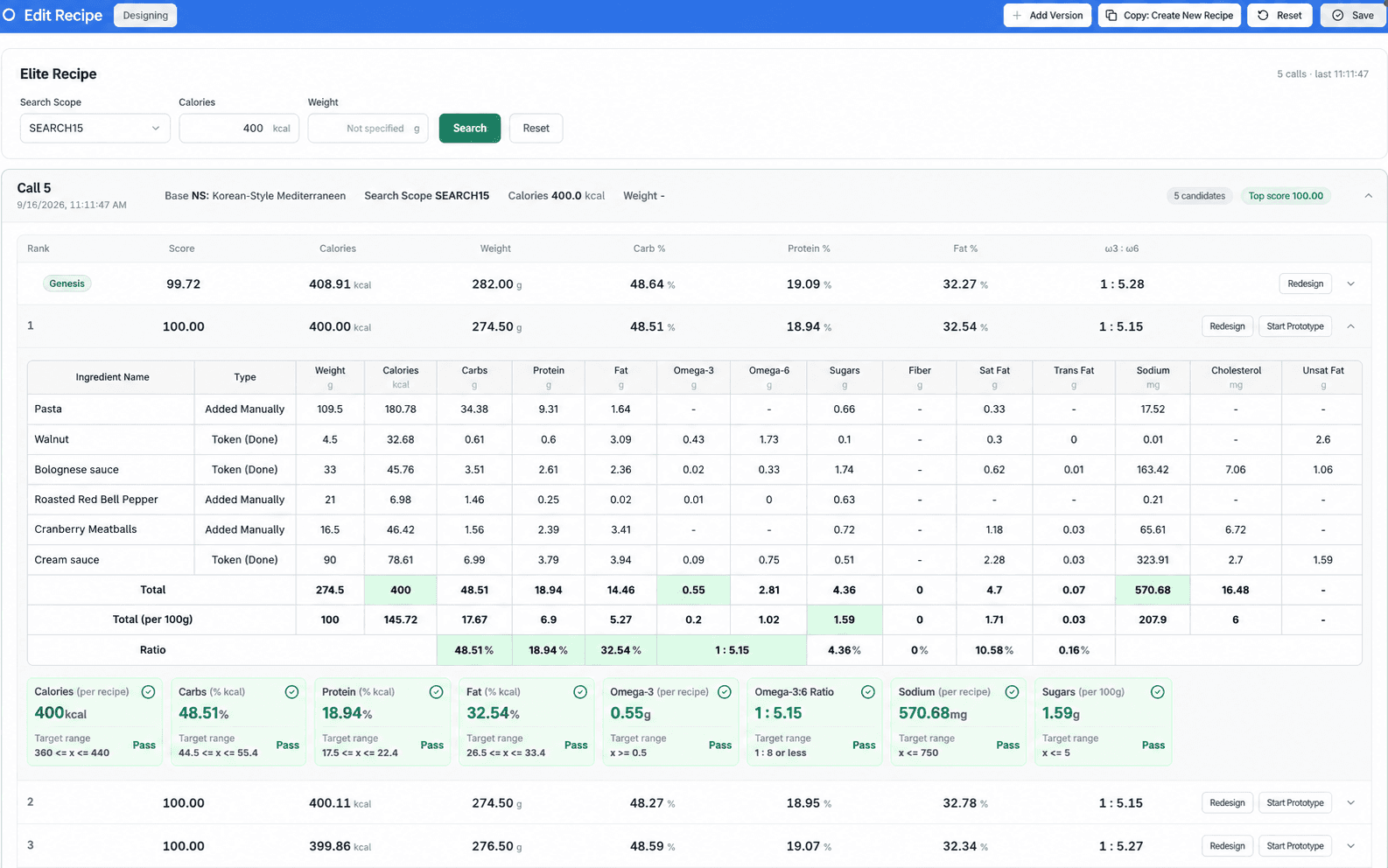Click the check icon on Omega-3:6 Ratio card
This screenshot has width=1388, height=868.
click(x=868, y=692)
